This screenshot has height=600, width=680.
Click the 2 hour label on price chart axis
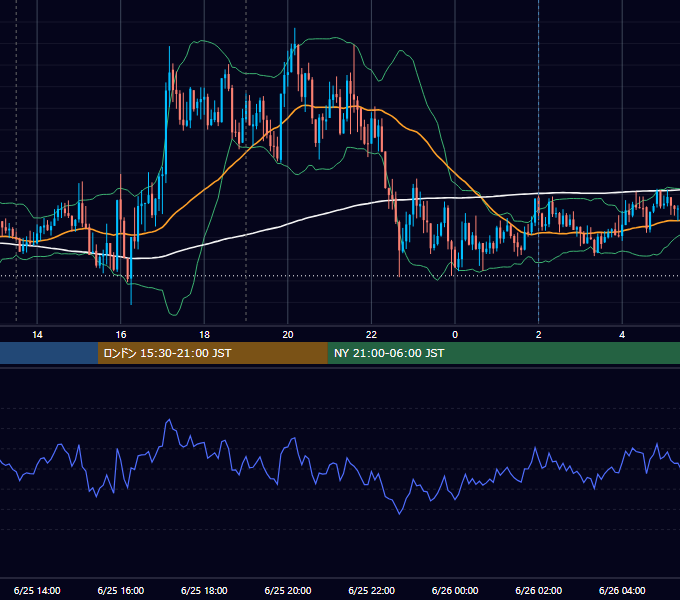click(x=539, y=335)
